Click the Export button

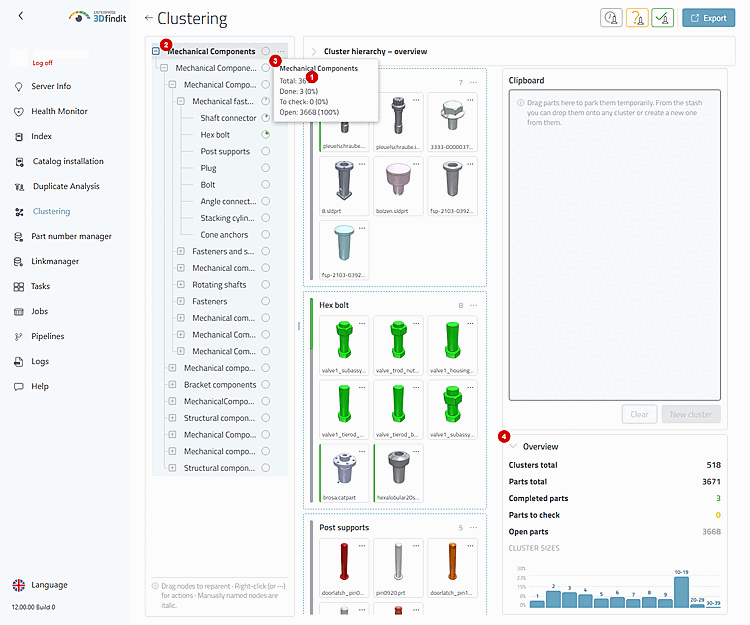708,18
